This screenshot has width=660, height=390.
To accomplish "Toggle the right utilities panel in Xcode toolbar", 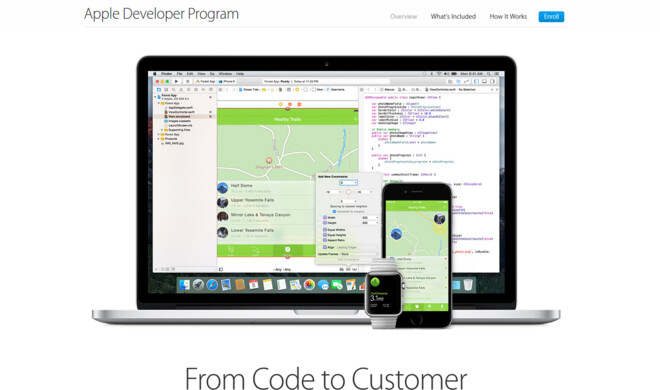I will tap(492, 81).
